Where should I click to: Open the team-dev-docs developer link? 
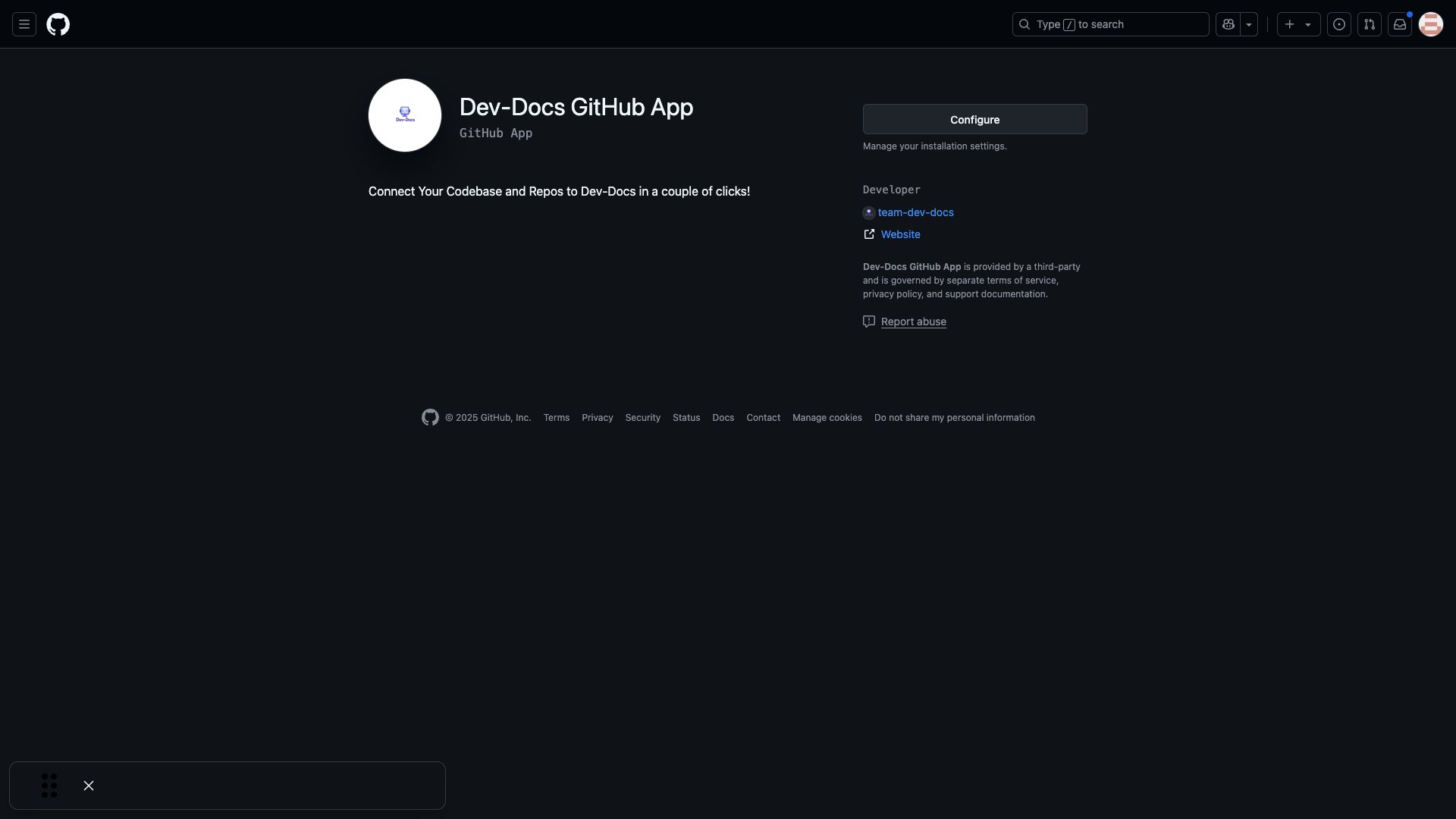tap(915, 212)
